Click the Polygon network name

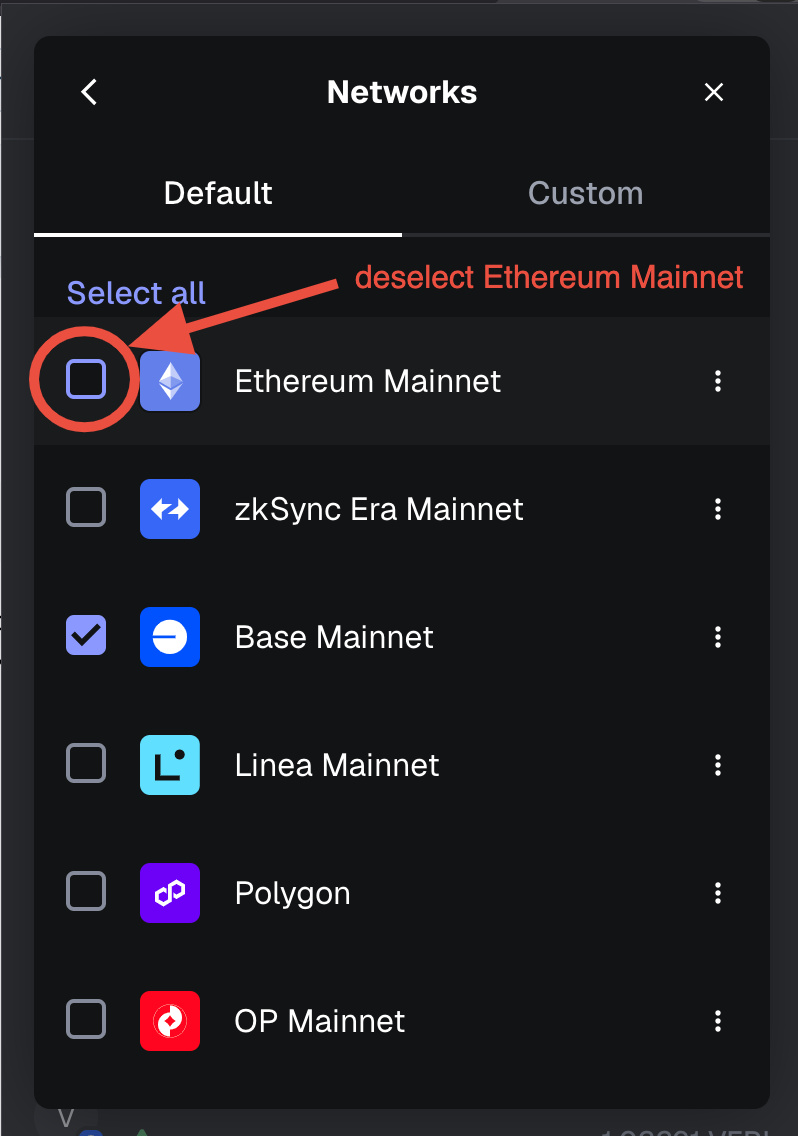[293, 893]
